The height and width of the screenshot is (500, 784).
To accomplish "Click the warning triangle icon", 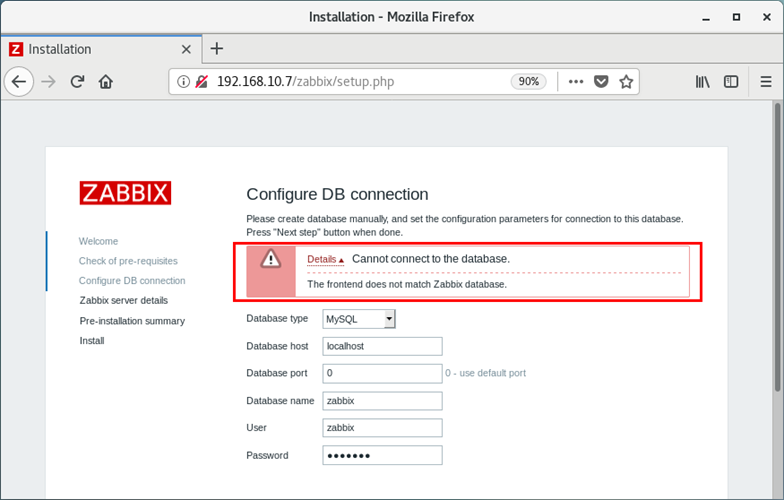I will [x=270, y=259].
